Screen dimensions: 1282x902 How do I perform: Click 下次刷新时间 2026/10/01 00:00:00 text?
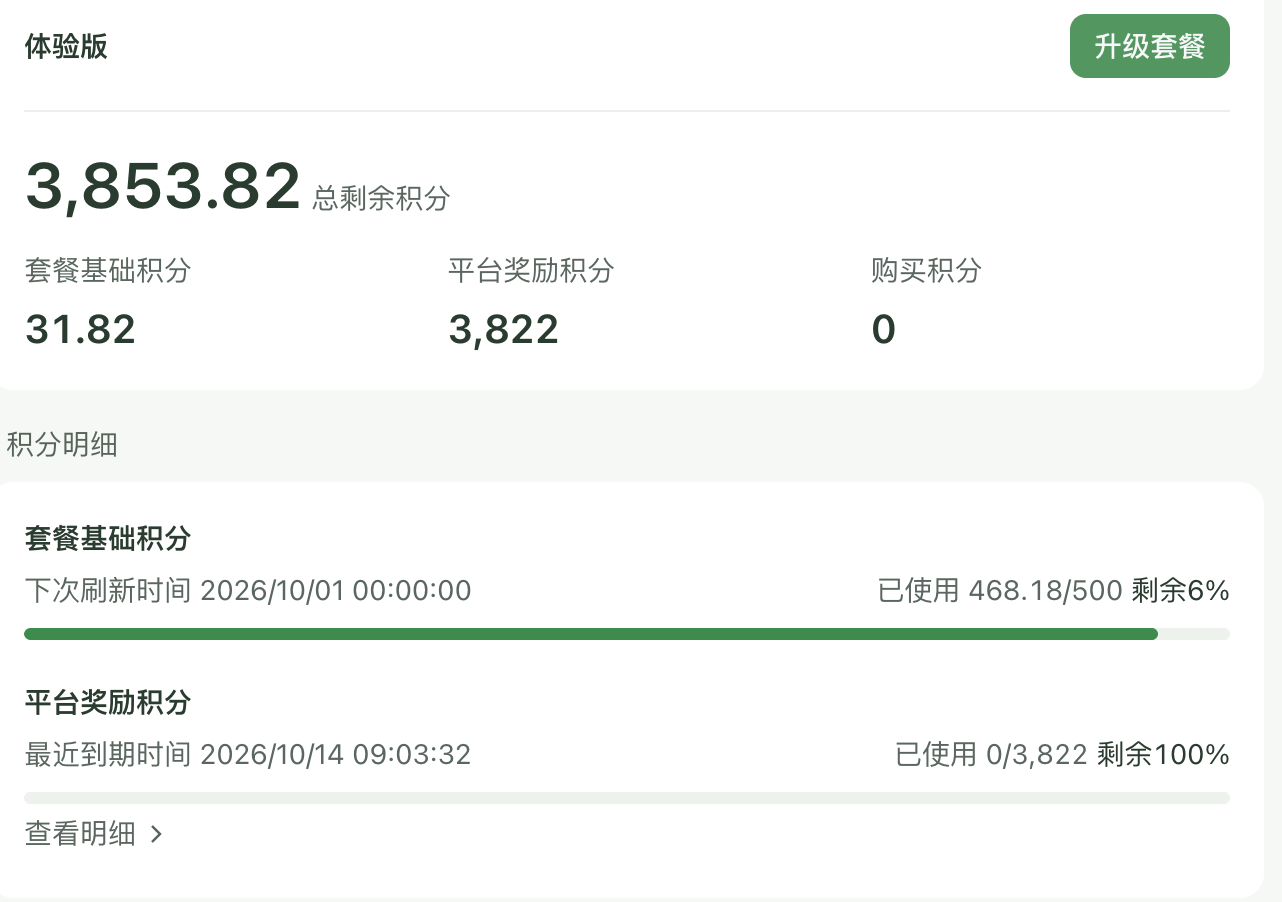point(248,590)
